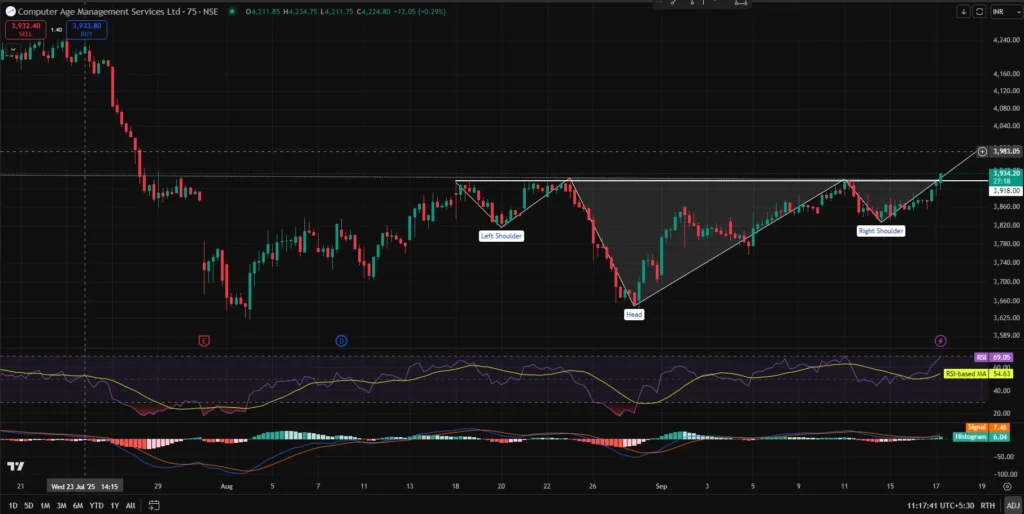Click the blue D dividend marker
Viewport: 1024px width, 514px height.
[341, 341]
